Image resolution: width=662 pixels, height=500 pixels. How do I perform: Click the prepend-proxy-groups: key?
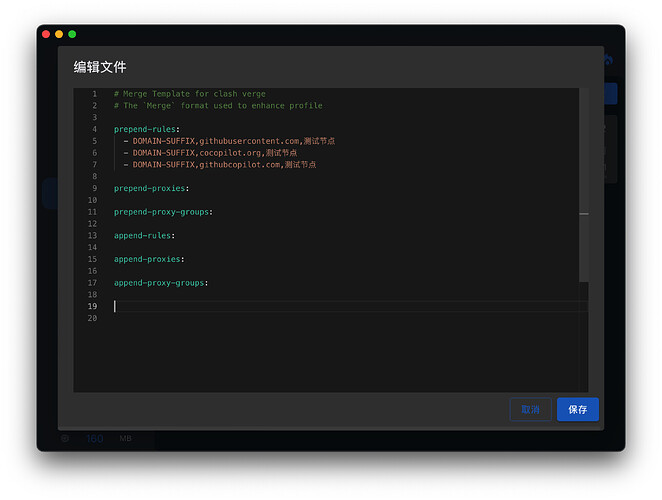(163, 212)
